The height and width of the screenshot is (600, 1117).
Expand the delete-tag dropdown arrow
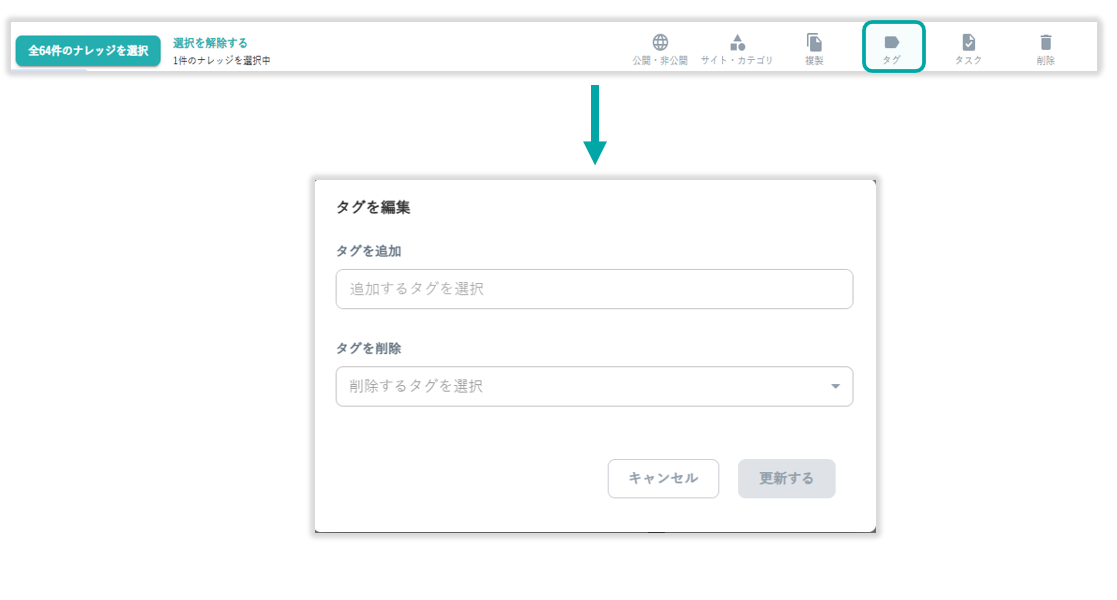[835, 387]
